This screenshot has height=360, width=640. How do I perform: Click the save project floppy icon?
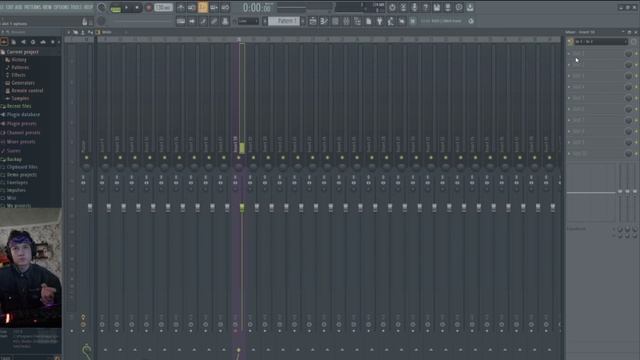(437, 7)
